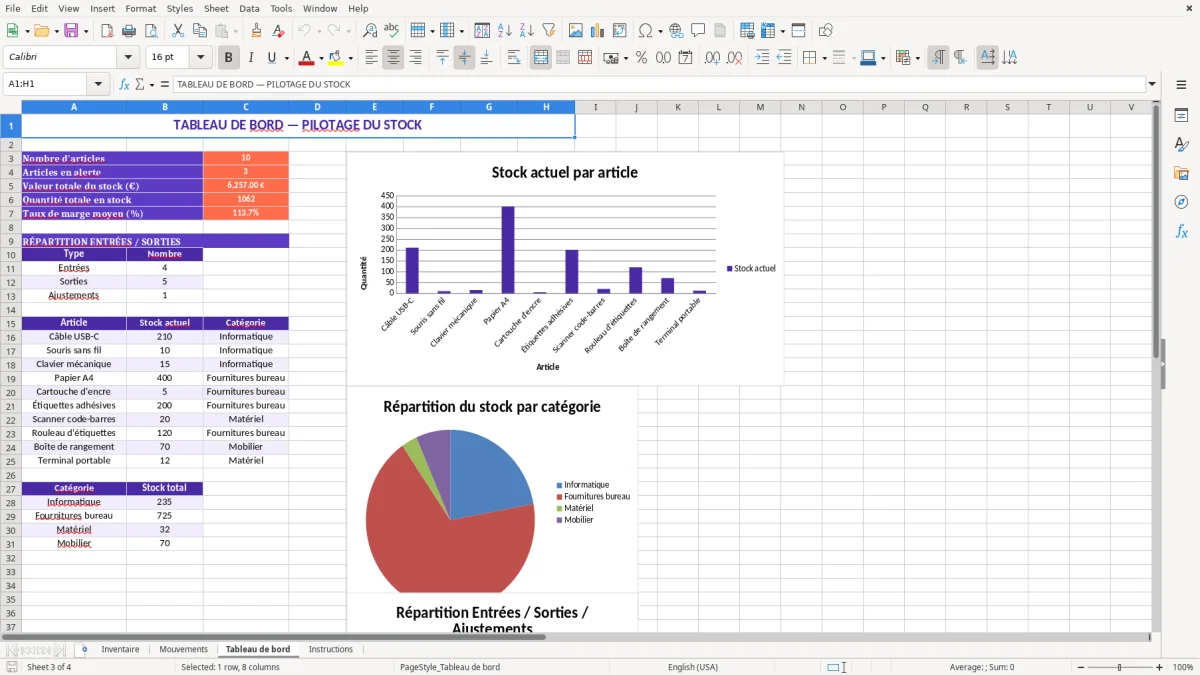This screenshot has width=1200, height=675.
Task: Click the Insert Hyperlink icon
Action: coord(676,31)
